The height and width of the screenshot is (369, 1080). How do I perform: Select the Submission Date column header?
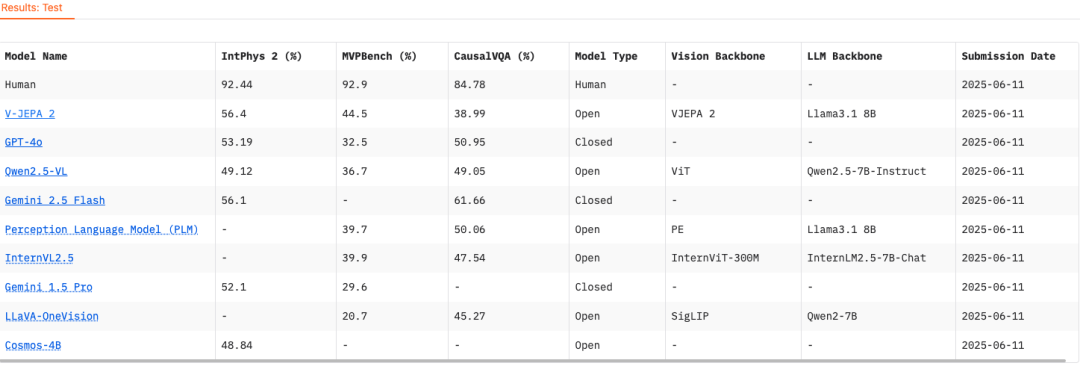tap(1008, 56)
